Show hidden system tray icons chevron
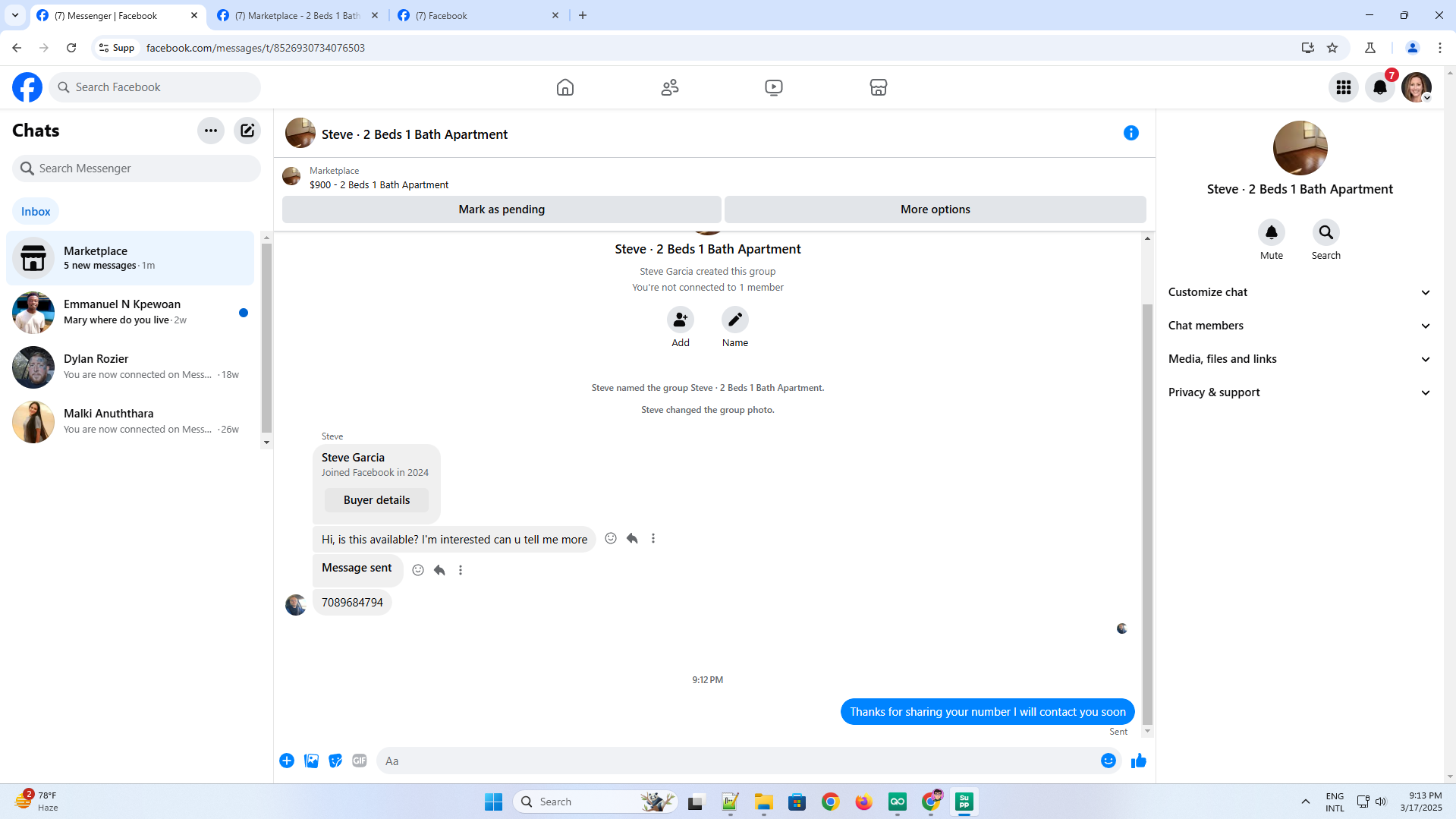This screenshot has width=1456, height=819. click(1306, 802)
